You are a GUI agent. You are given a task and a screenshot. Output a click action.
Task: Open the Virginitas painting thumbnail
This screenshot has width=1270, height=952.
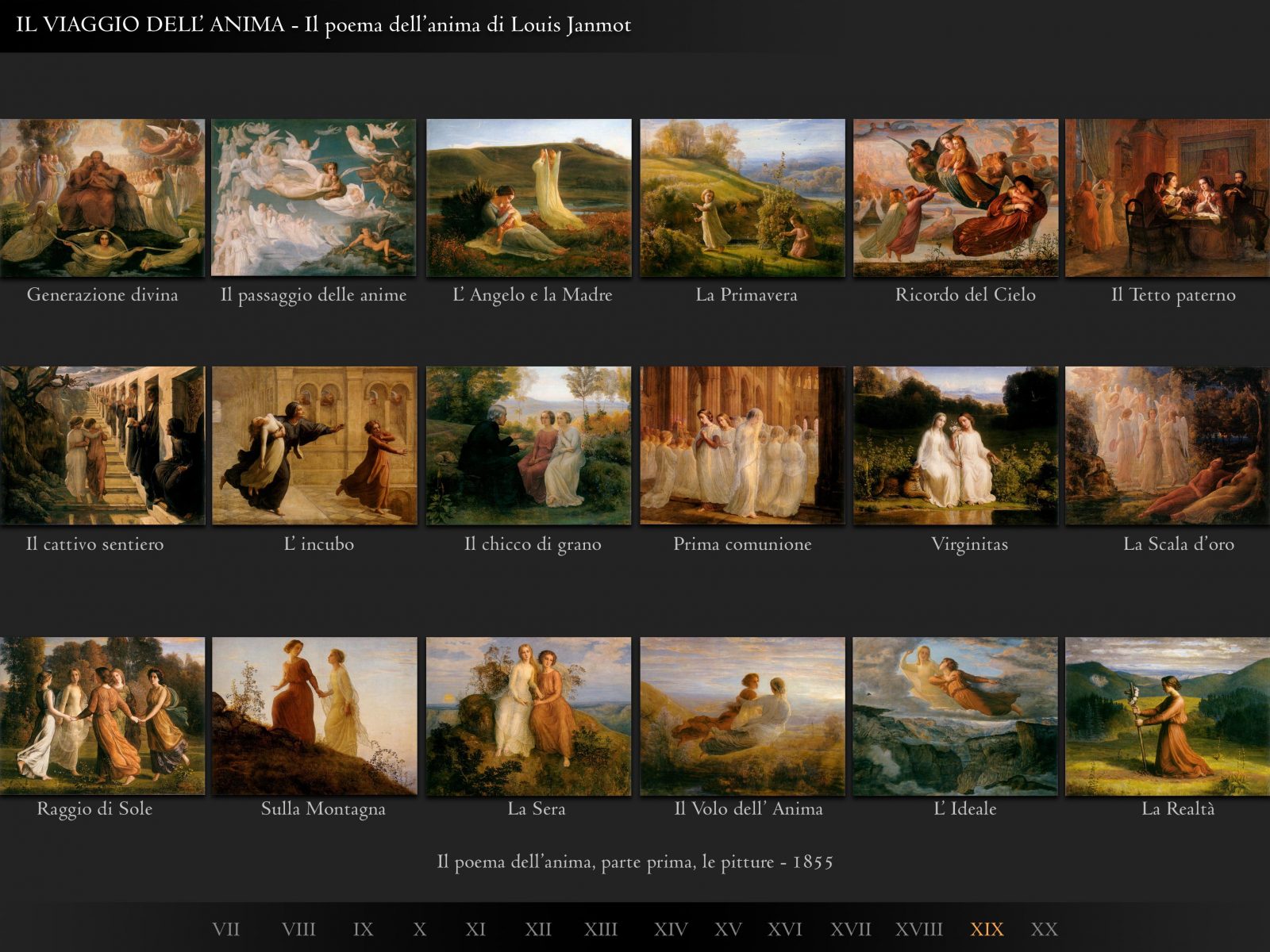[x=956, y=445]
